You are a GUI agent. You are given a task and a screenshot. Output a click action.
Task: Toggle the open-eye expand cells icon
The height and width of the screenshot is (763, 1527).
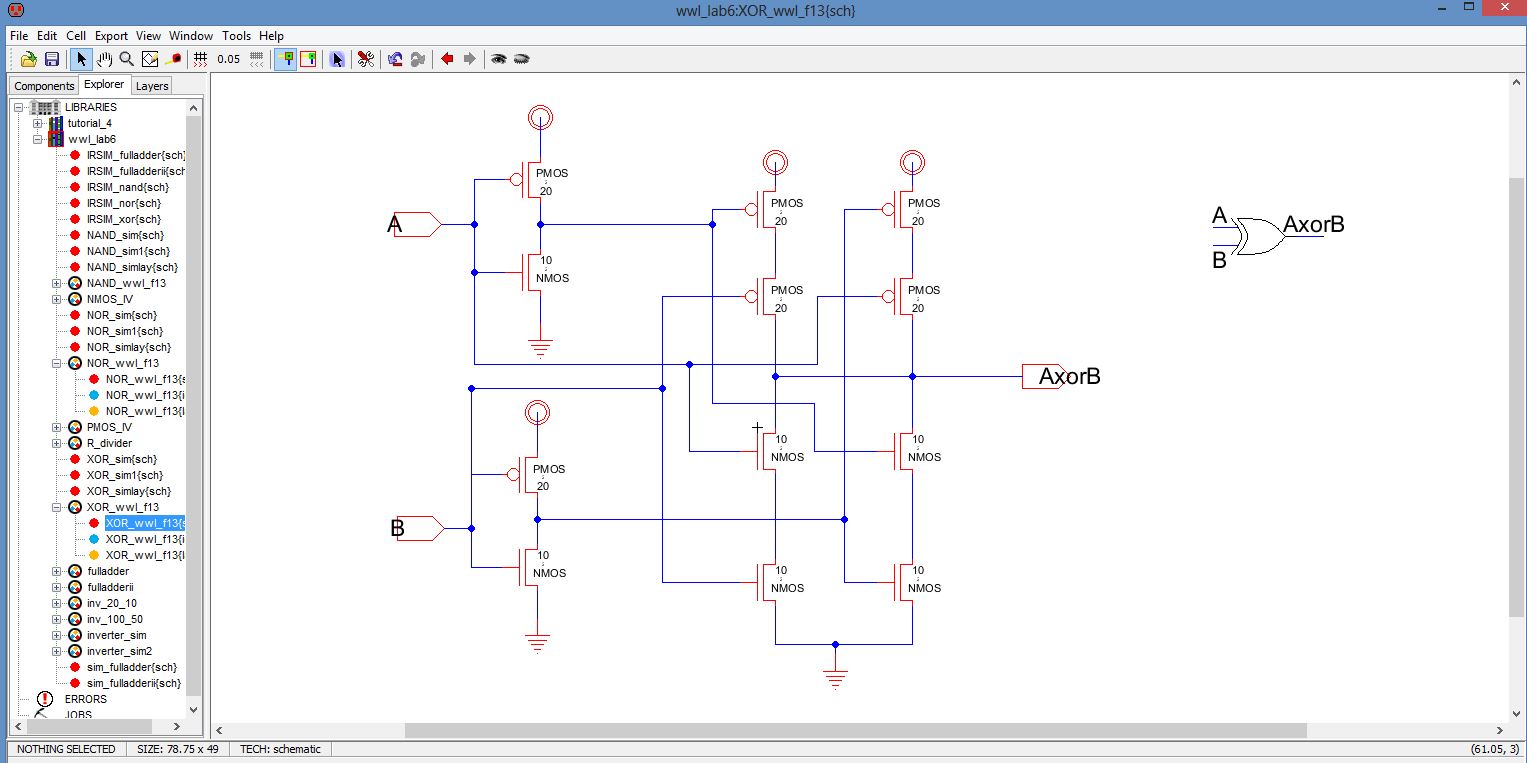coord(498,59)
